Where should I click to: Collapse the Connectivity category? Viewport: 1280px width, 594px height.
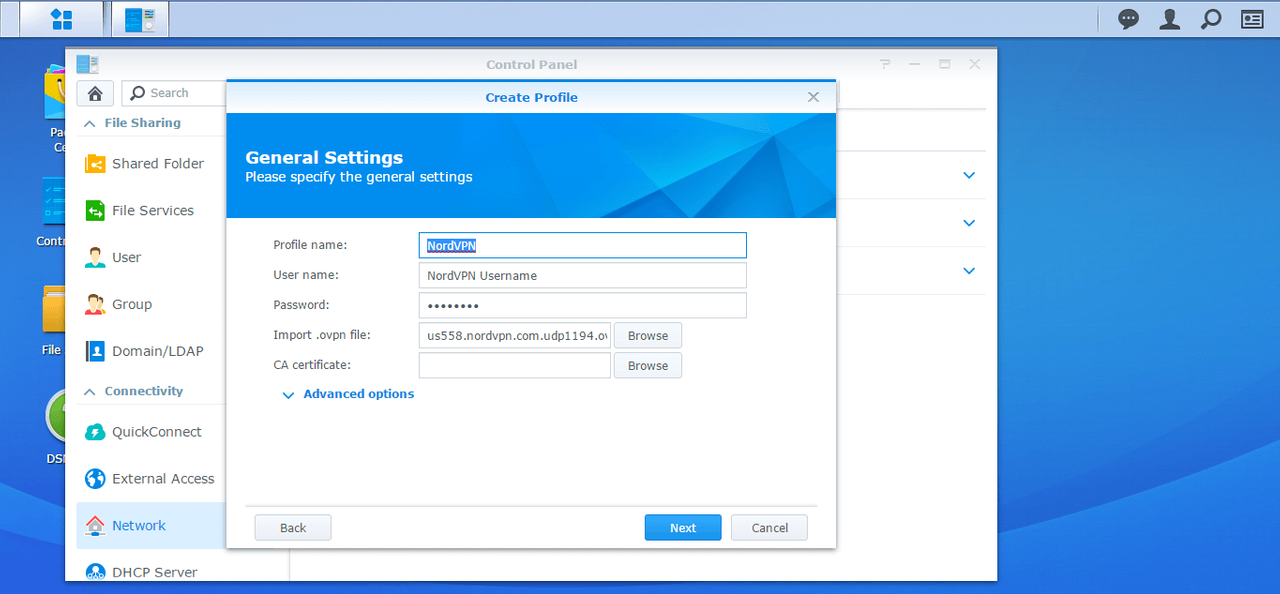[89, 391]
